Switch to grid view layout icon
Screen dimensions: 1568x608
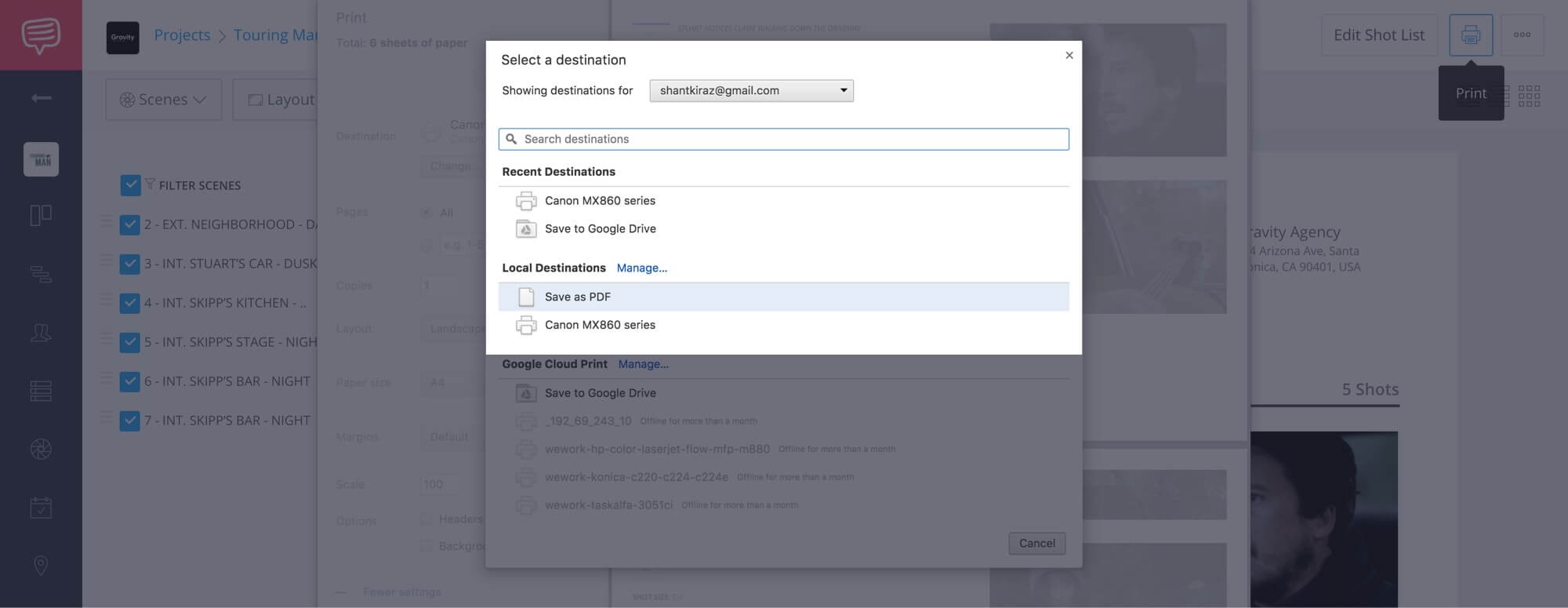tap(1529, 96)
